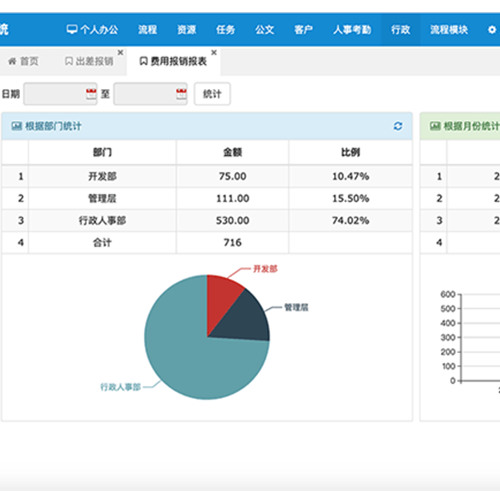Close the 费用报销报表 tab

tap(214, 53)
